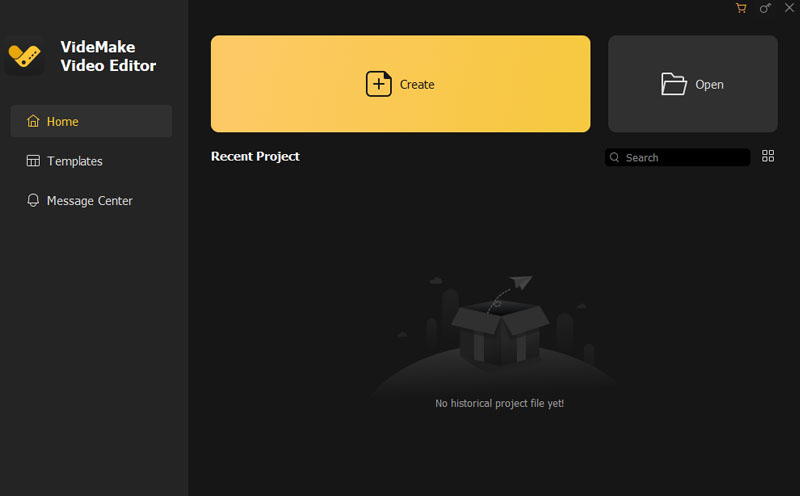Open the Home section in sidebar
800x496 pixels.
(x=91, y=121)
